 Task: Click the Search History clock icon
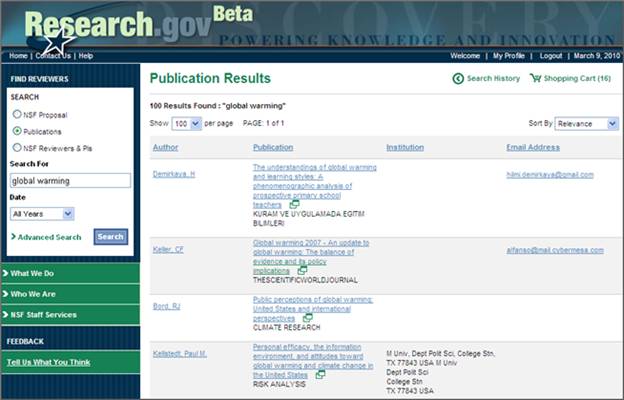(x=458, y=79)
